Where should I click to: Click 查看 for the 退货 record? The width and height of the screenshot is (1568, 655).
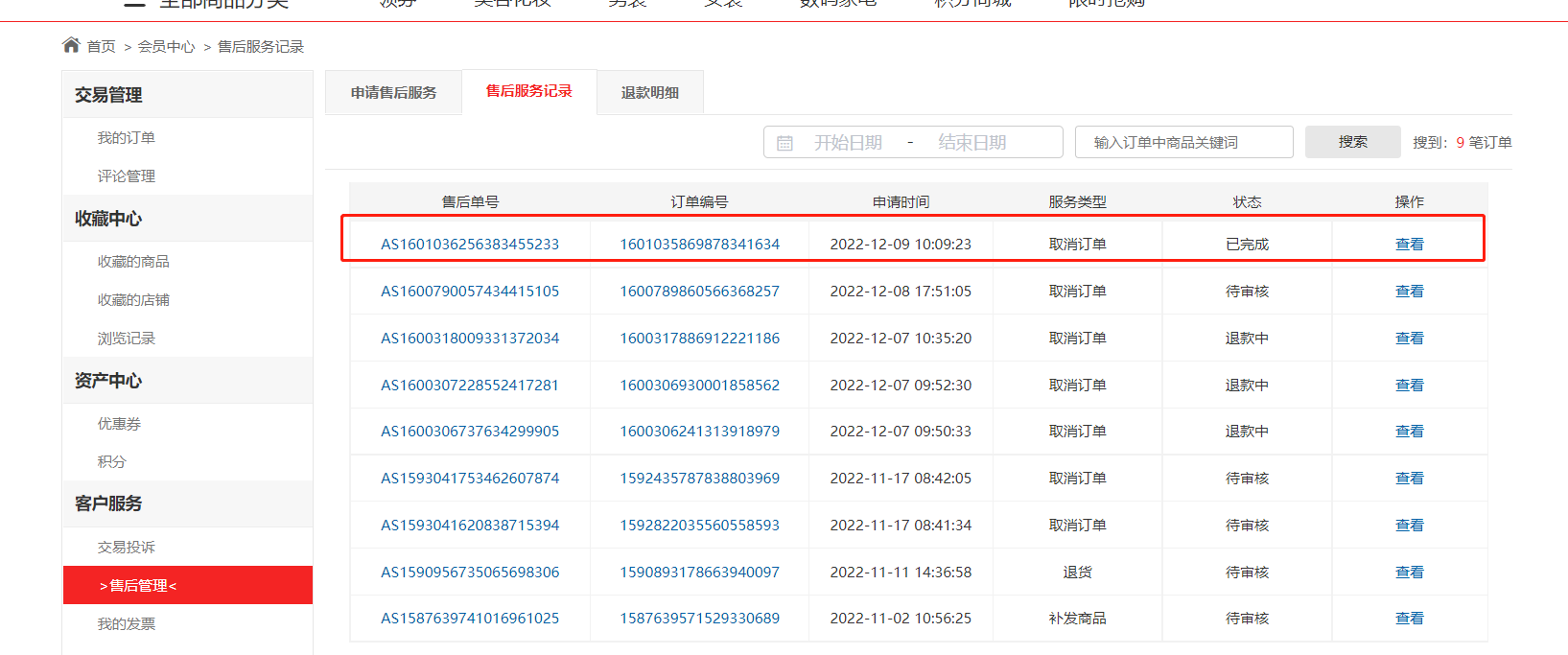pyautogui.click(x=1410, y=573)
